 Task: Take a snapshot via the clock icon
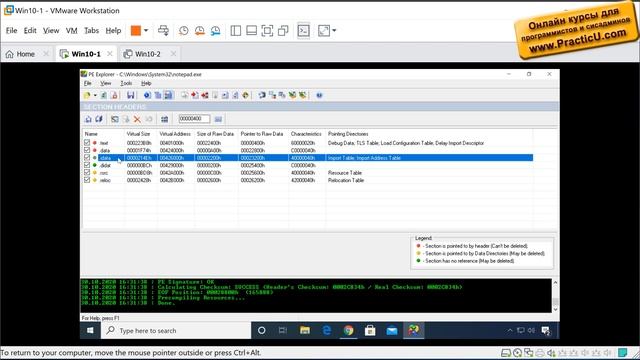pos(184,31)
